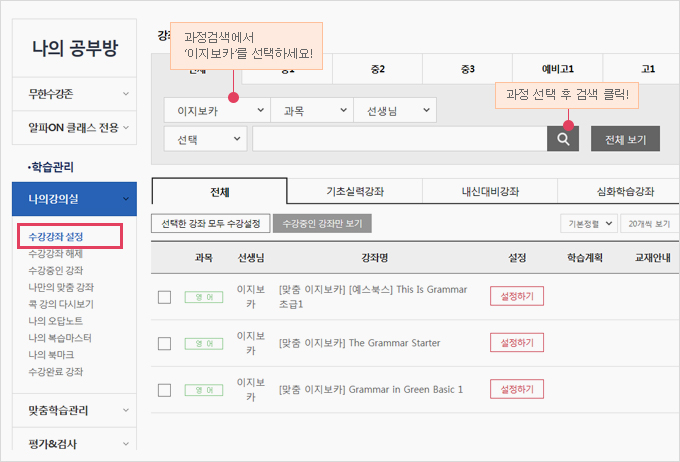Open the 이지보카 course dropdown
680x462 pixels.
point(217,110)
